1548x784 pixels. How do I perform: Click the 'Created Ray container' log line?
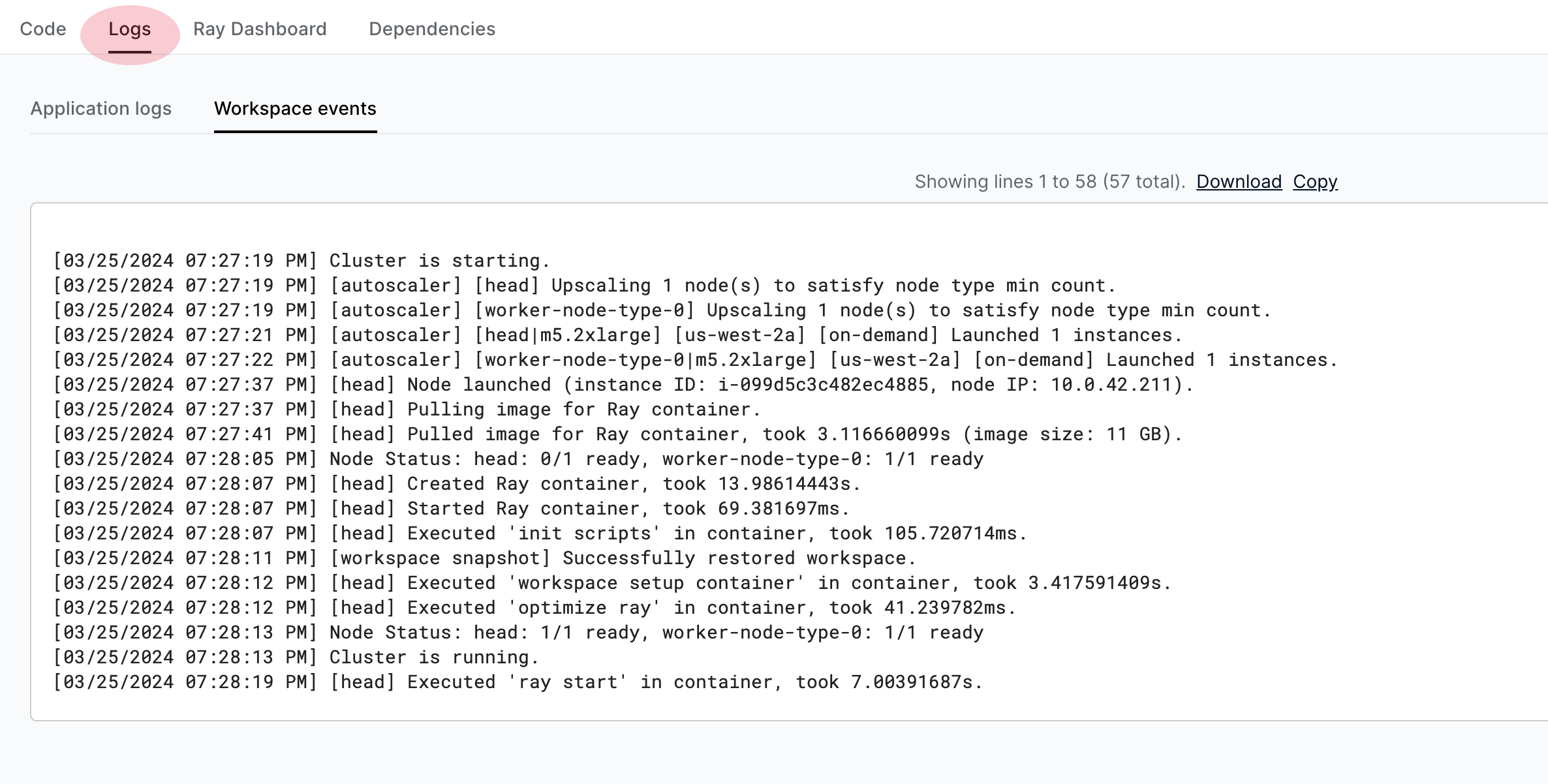point(457,484)
